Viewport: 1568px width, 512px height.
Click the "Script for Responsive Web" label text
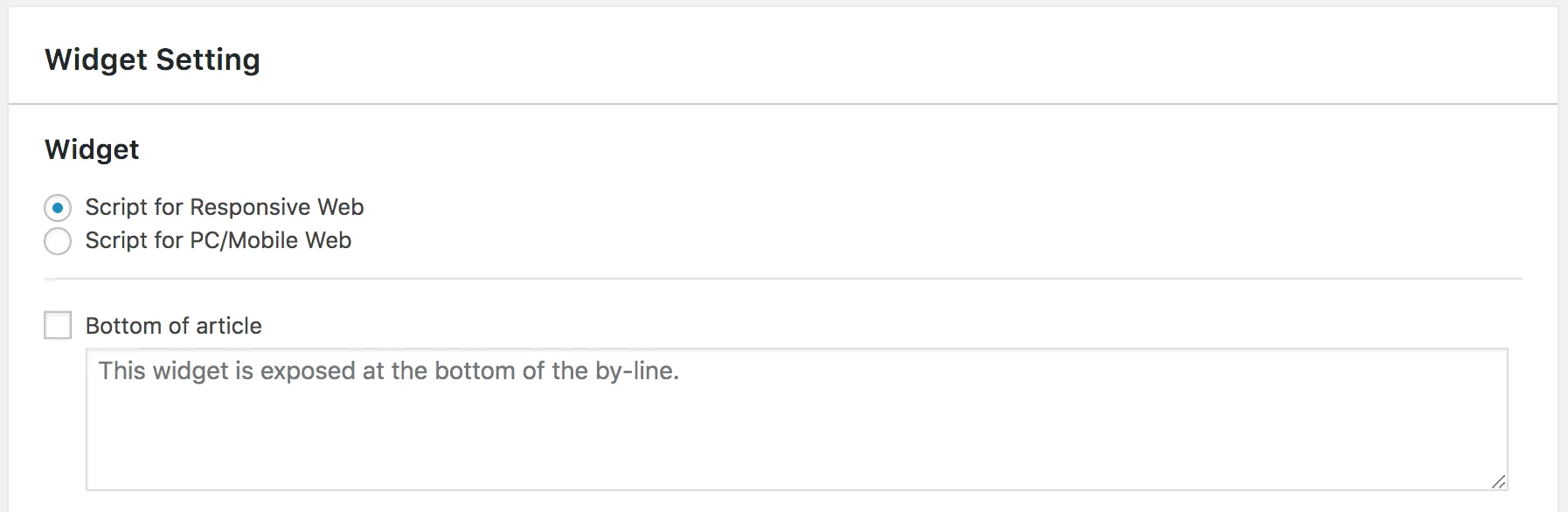coord(224,207)
